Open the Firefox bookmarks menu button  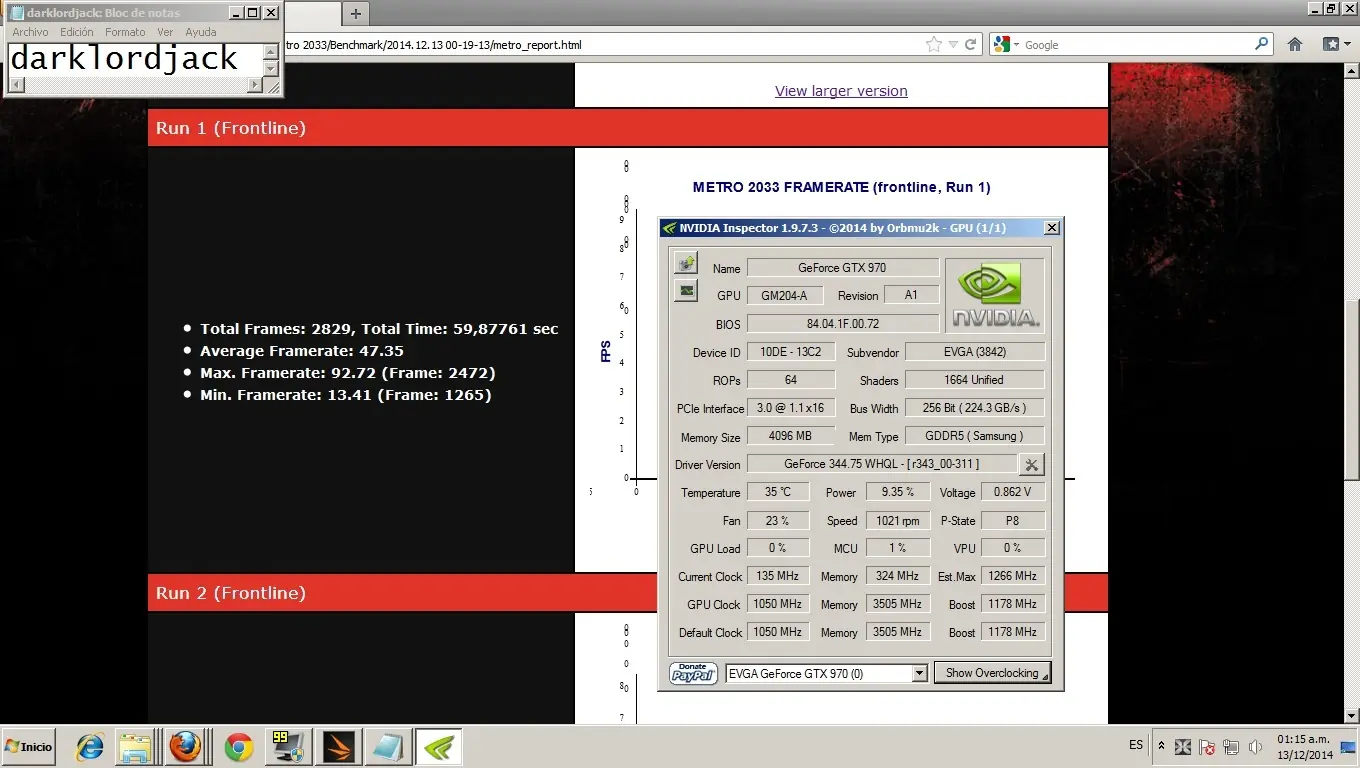1335,44
